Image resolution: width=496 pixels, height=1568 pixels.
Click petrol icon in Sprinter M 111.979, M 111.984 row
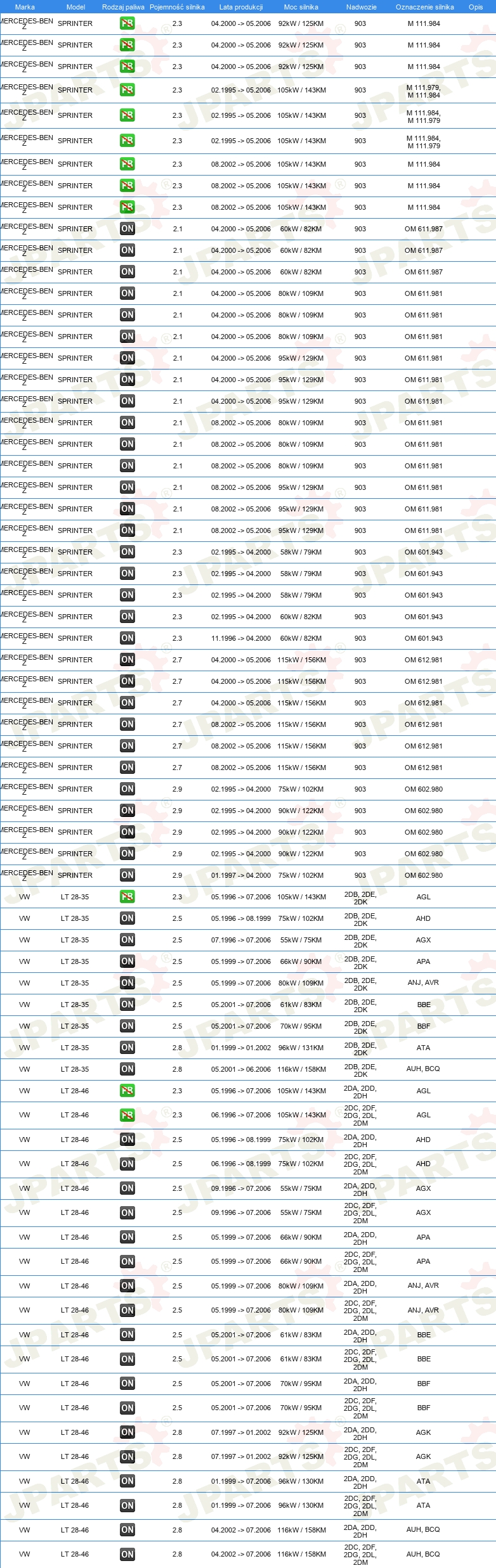click(x=127, y=90)
